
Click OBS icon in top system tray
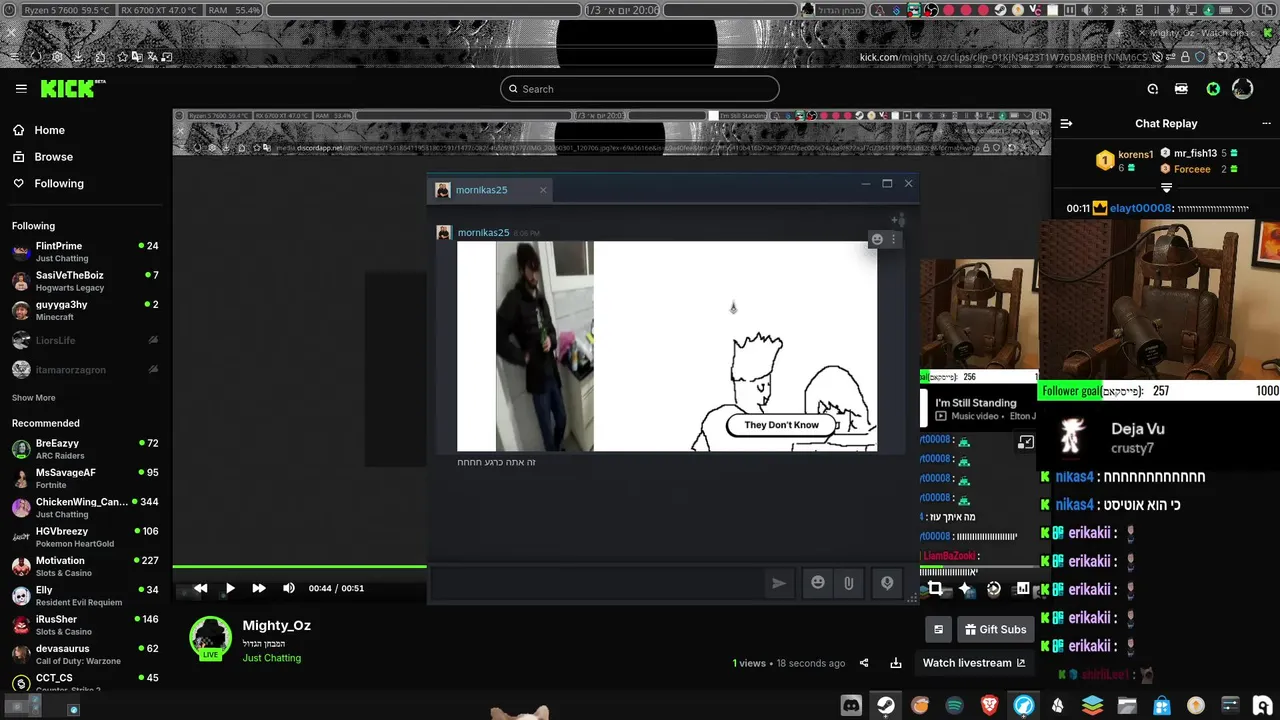click(x=931, y=10)
